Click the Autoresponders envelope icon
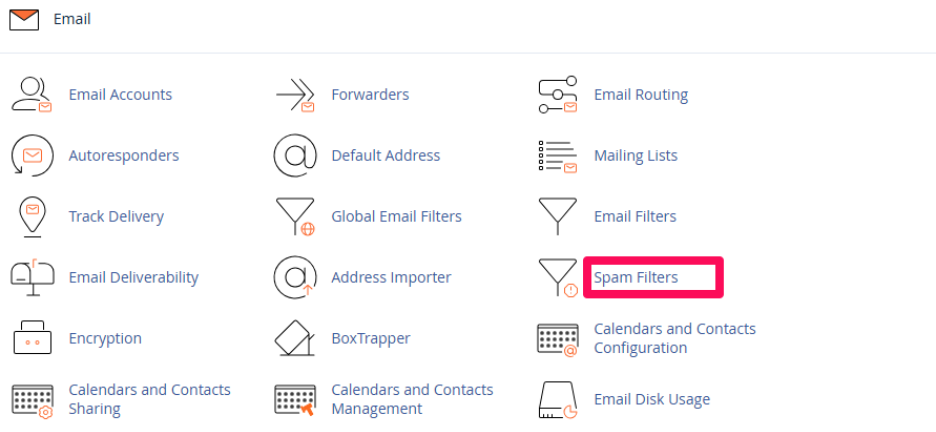Image resolution: width=936 pixels, height=432 pixels. pos(31,156)
